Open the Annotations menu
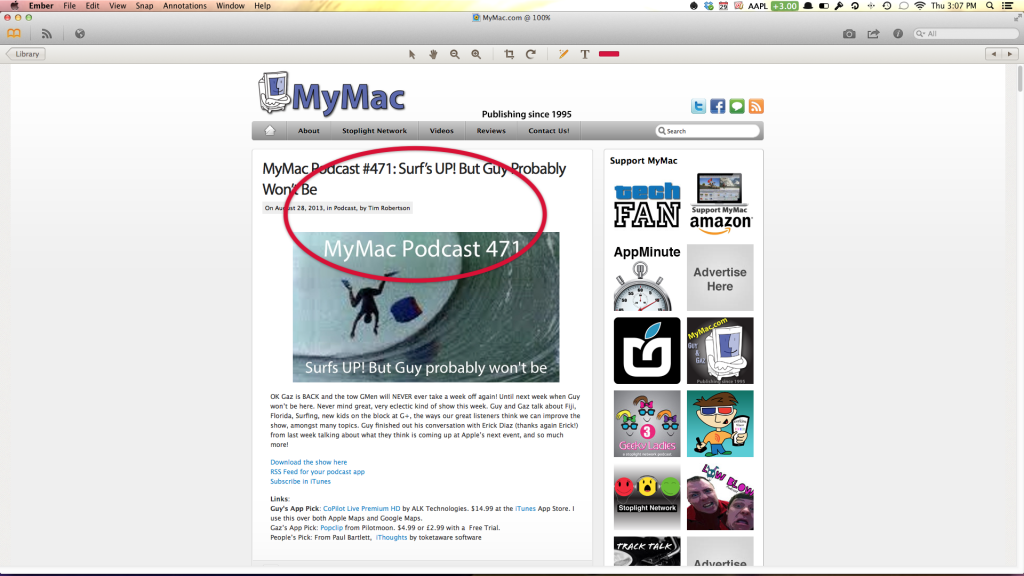1024x576 pixels. (185, 6)
